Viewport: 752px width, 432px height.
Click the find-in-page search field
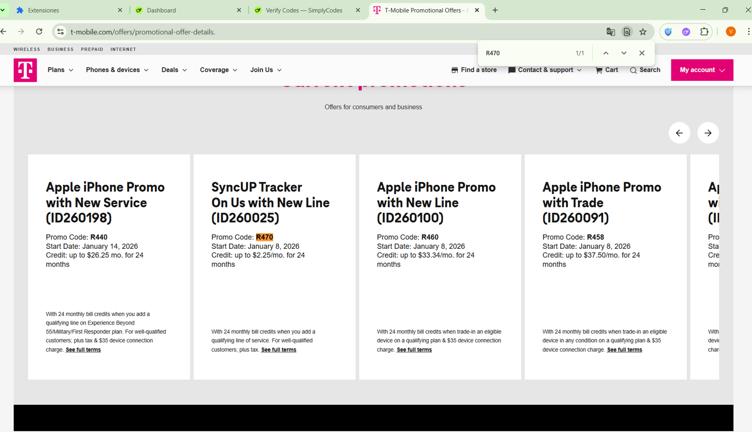pyautogui.click(x=525, y=53)
